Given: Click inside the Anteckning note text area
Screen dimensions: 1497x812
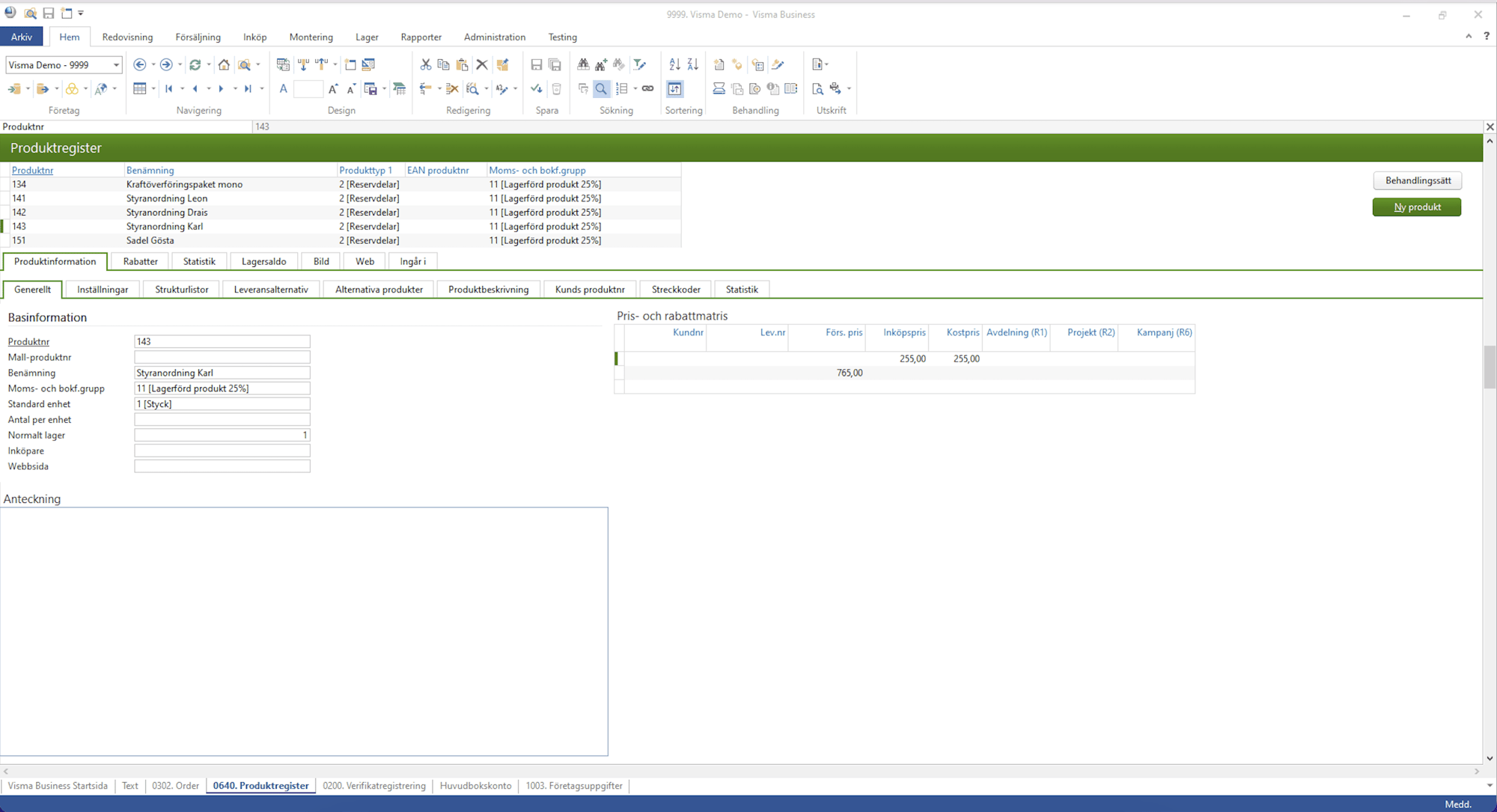Looking at the screenshot, I should [304, 632].
